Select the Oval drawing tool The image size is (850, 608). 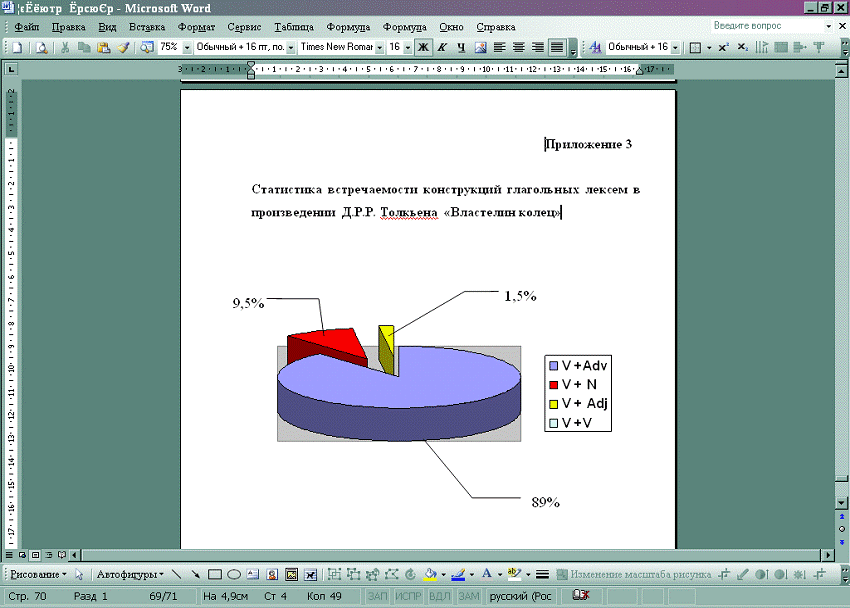click(x=233, y=575)
